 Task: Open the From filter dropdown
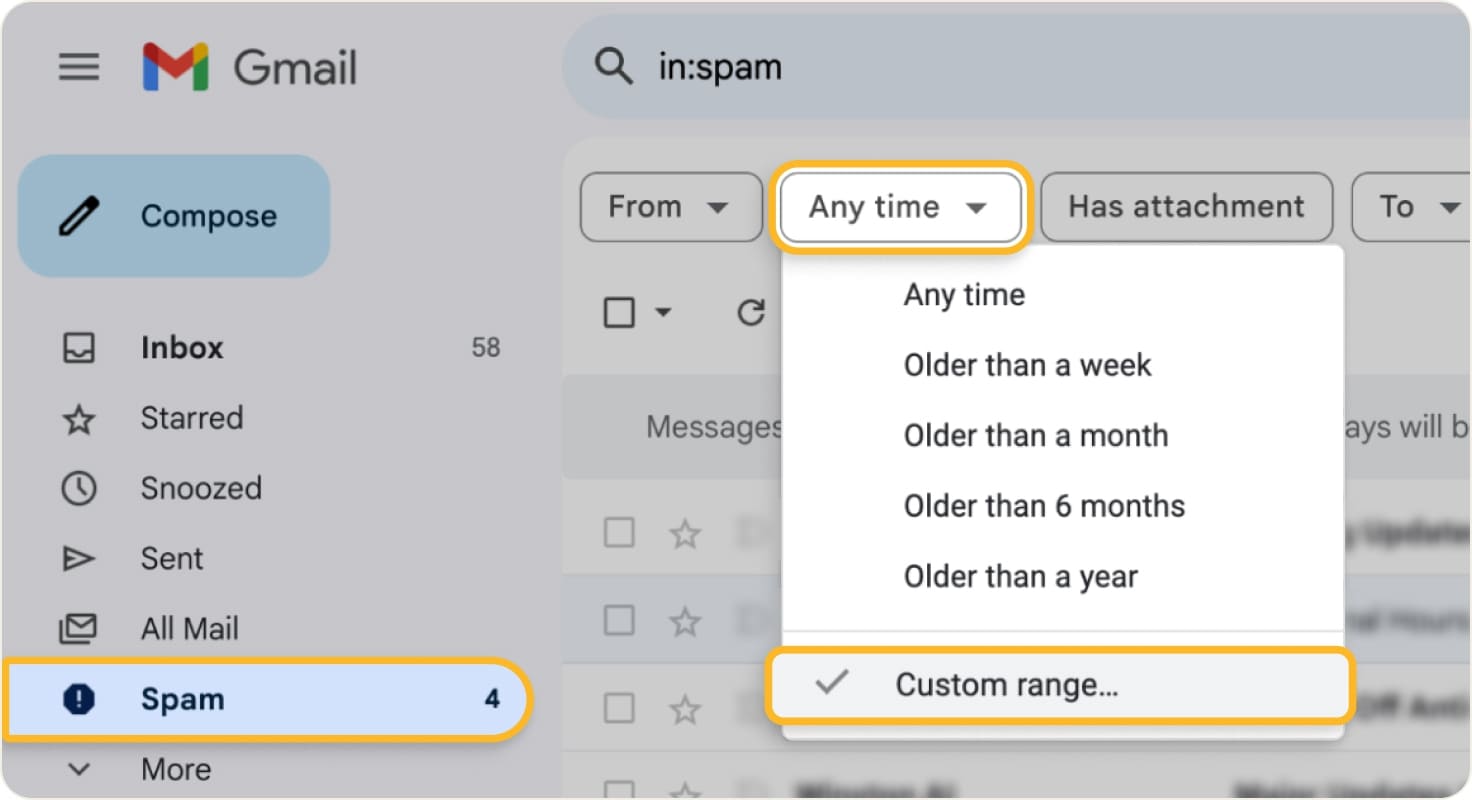click(670, 207)
